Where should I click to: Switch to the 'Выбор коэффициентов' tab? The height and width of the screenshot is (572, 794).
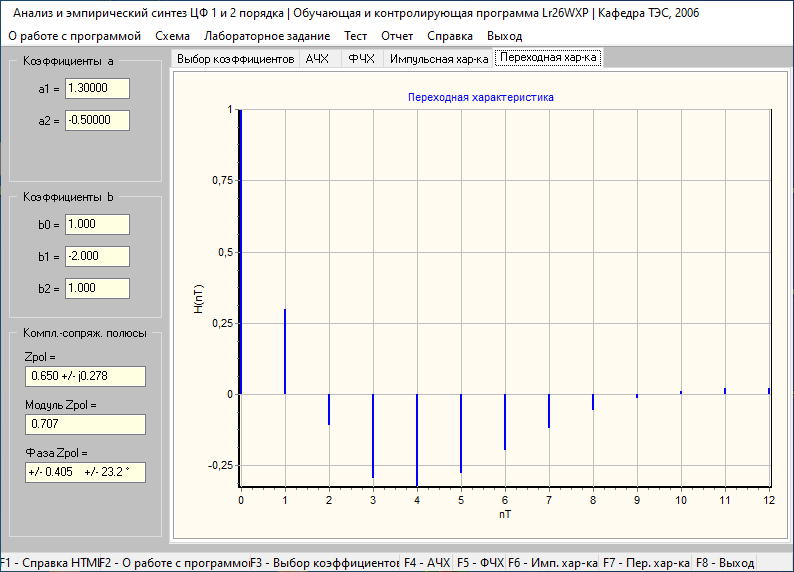tap(235, 59)
